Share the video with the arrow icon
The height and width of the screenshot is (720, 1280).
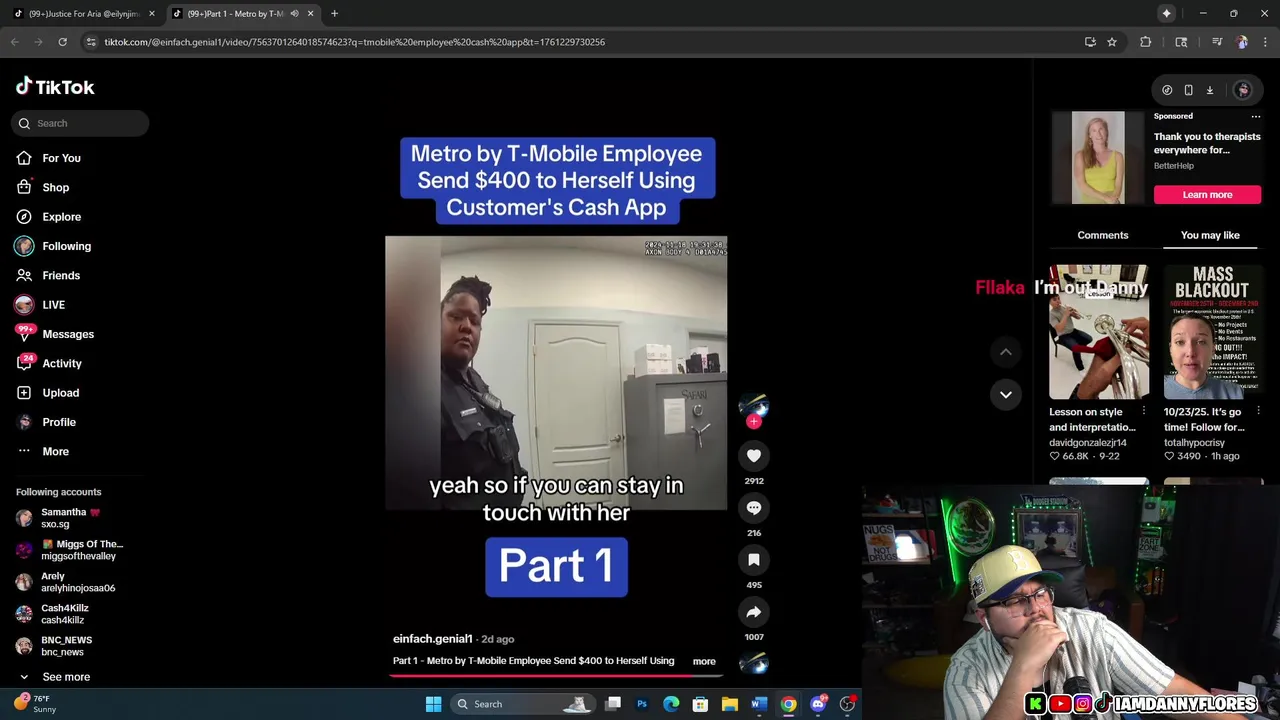point(754,612)
